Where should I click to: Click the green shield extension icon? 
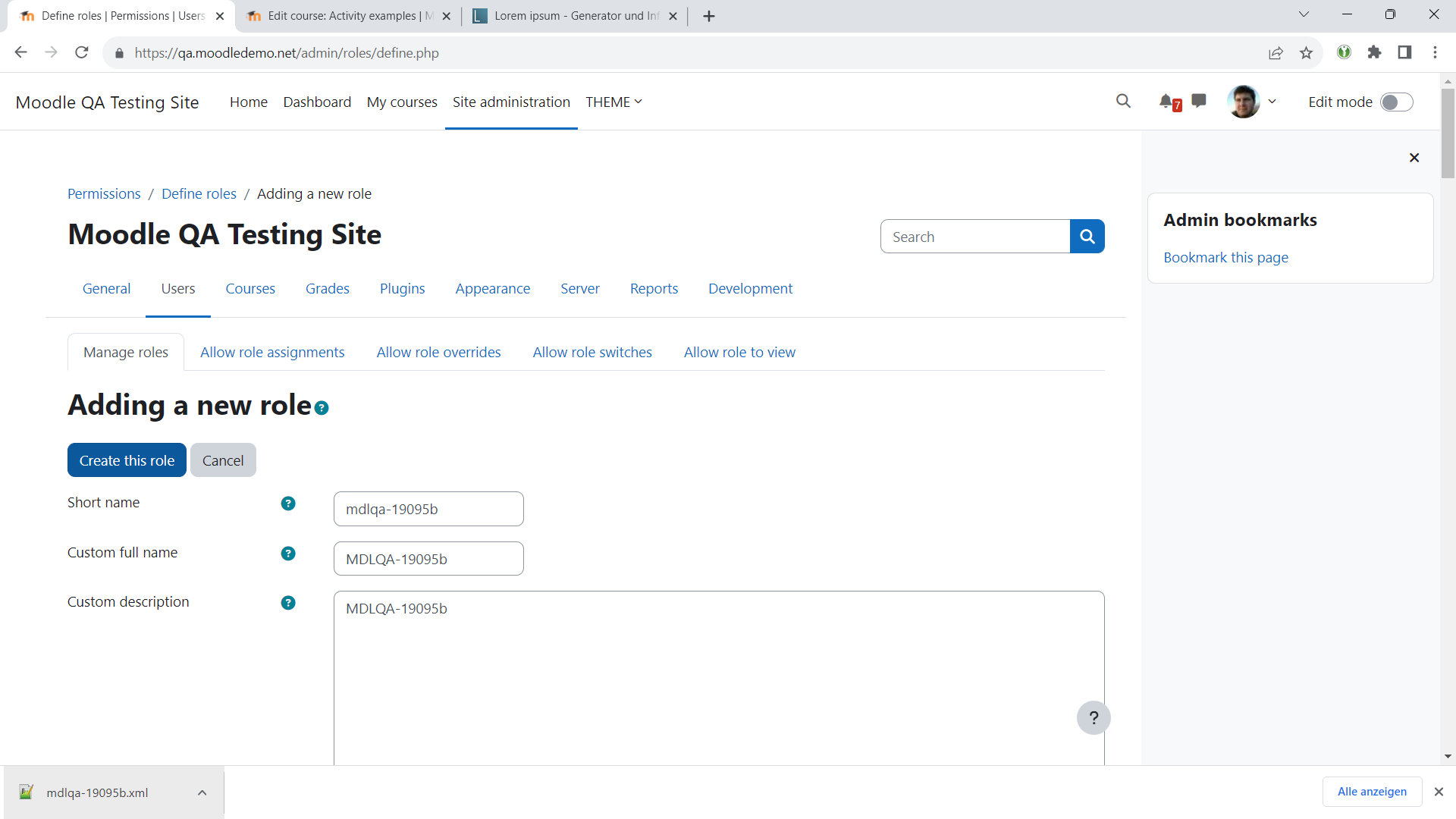click(1344, 52)
